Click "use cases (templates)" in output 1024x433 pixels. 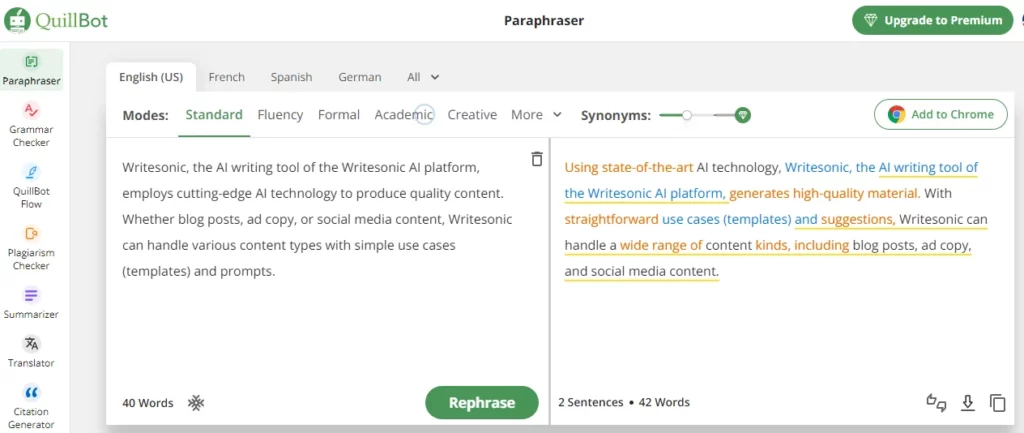click(x=727, y=219)
